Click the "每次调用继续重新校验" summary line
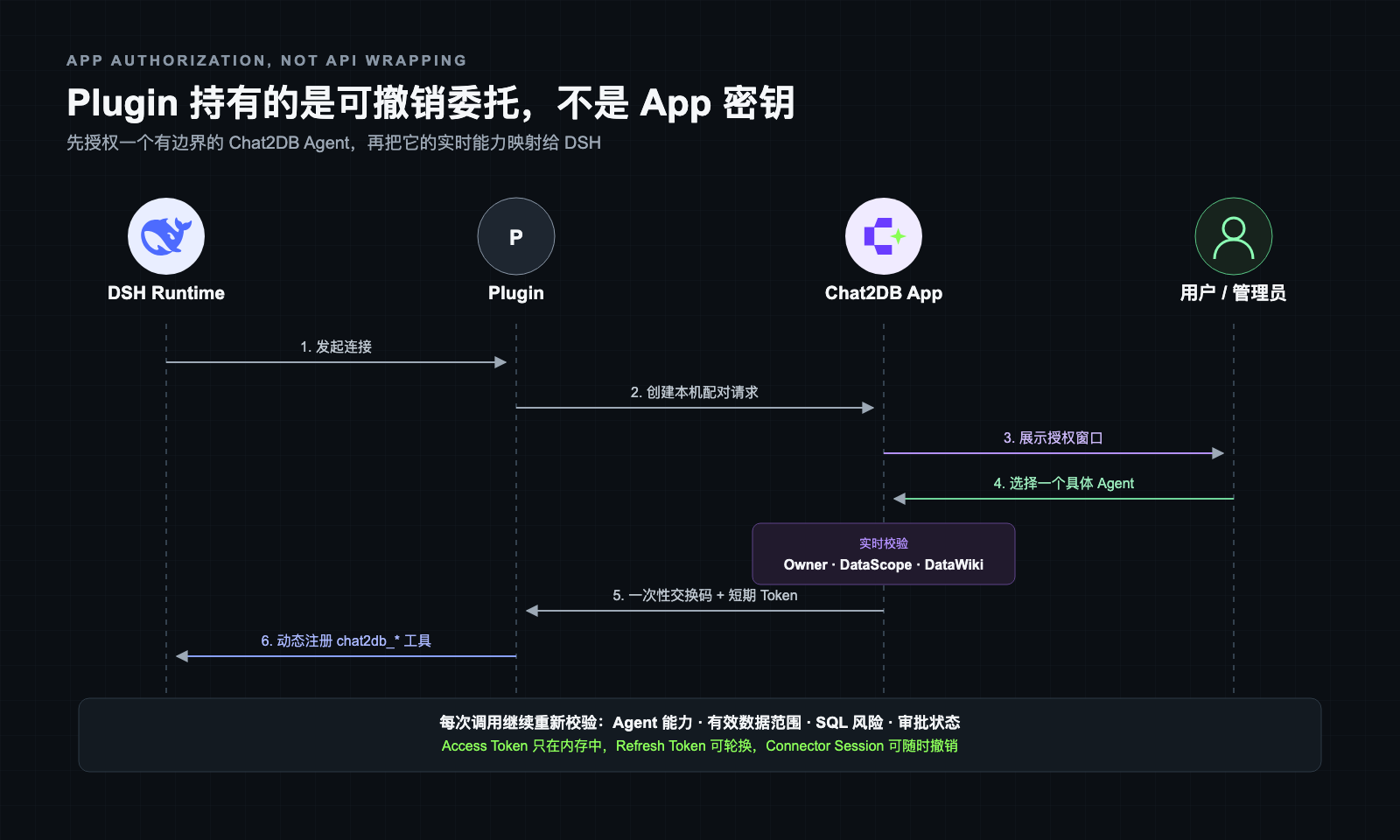1400x840 pixels. (x=700, y=722)
